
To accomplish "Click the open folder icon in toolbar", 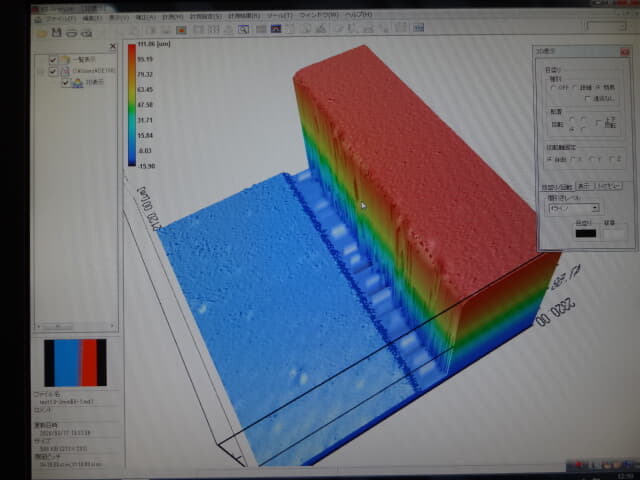I will (42, 31).
